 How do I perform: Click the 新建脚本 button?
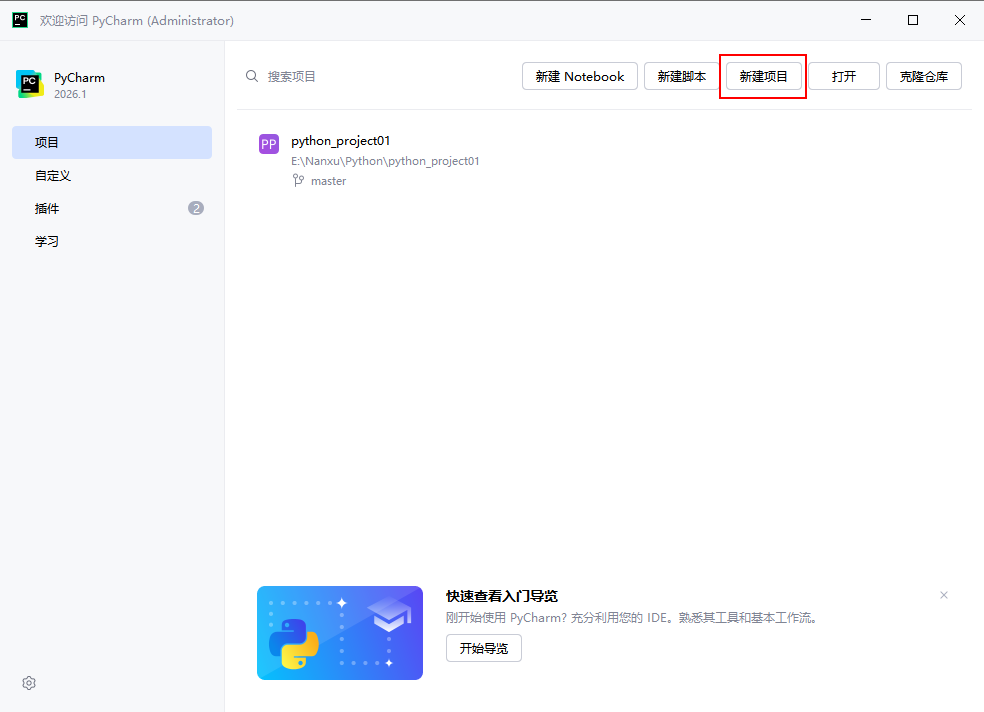pyautogui.click(x=681, y=76)
